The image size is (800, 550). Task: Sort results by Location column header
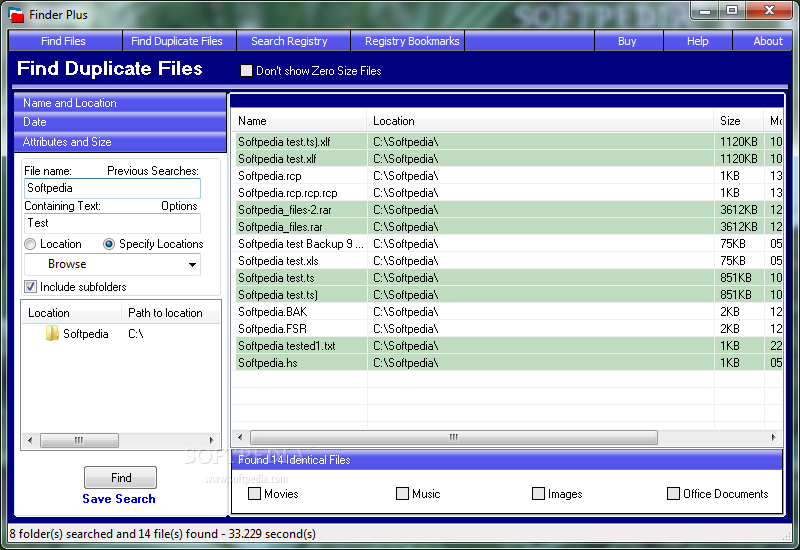(540, 121)
